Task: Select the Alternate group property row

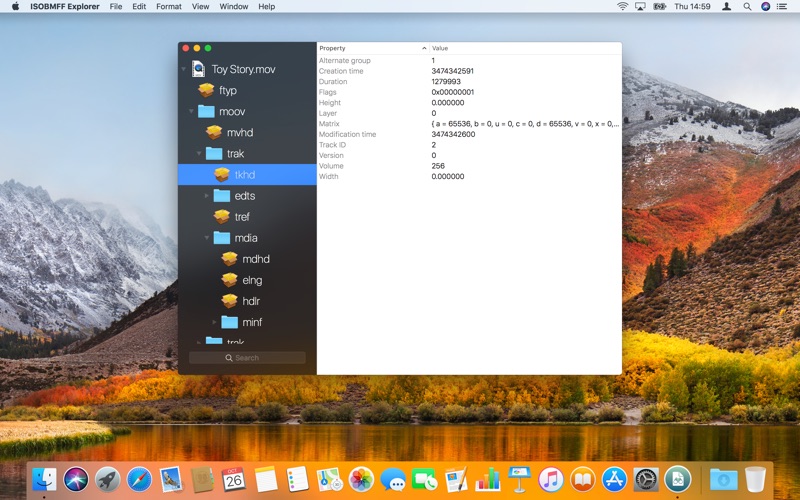Action: point(469,60)
